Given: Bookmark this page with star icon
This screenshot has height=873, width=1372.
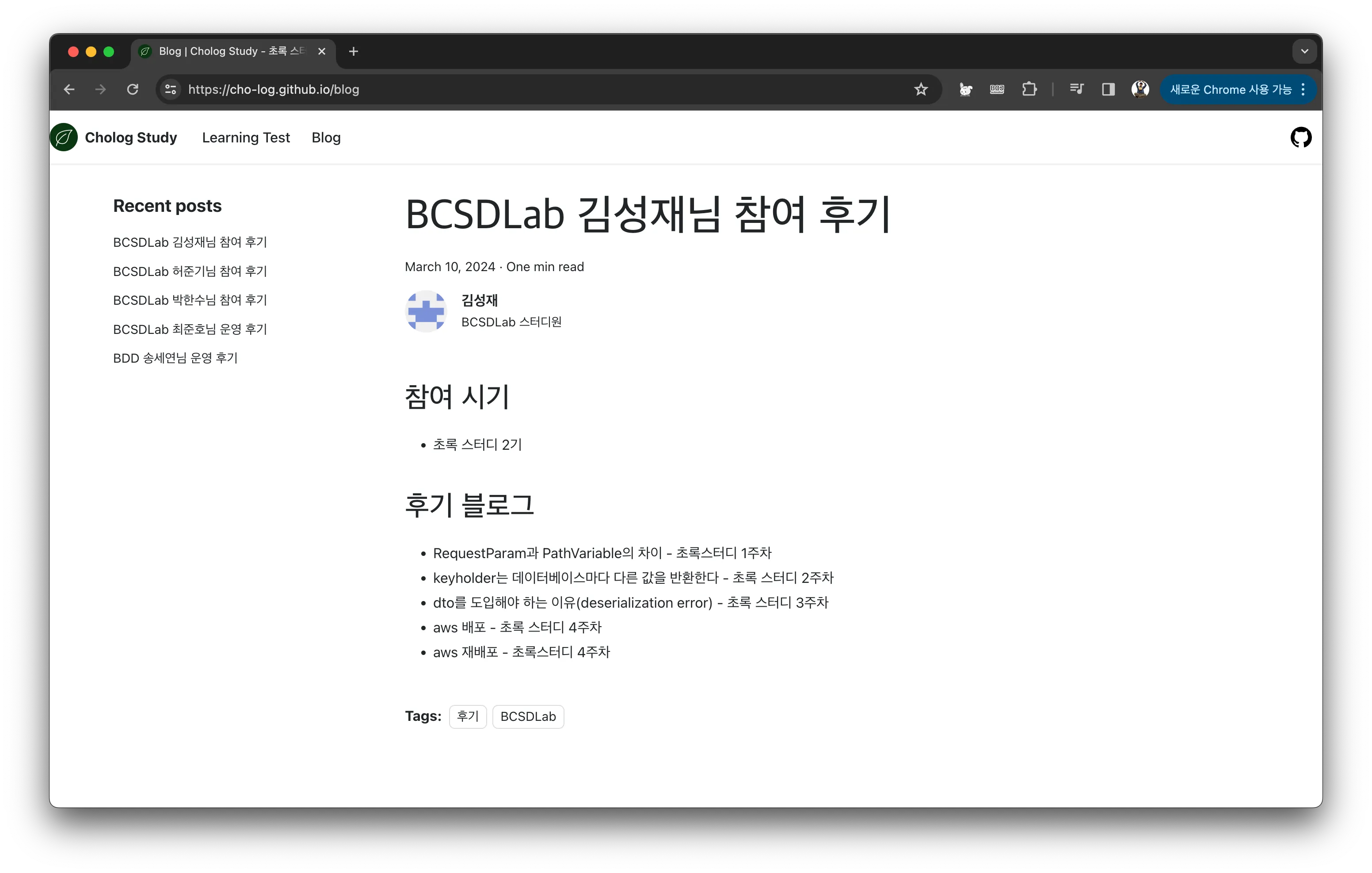Looking at the screenshot, I should pyautogui.click(x=921, y=89).
